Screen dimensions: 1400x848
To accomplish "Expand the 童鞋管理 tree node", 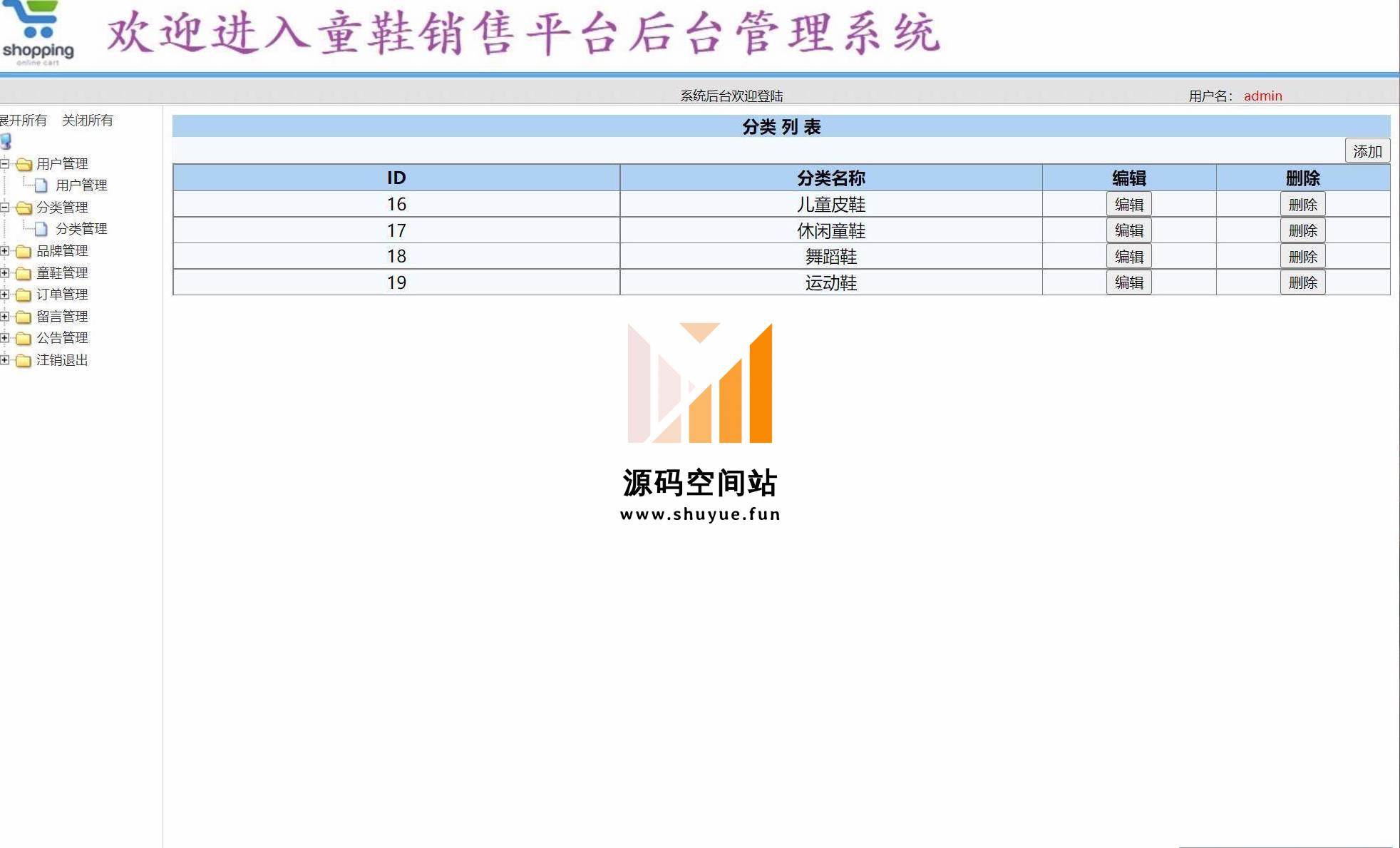I will pyautogui.click(x=4, y=273).
